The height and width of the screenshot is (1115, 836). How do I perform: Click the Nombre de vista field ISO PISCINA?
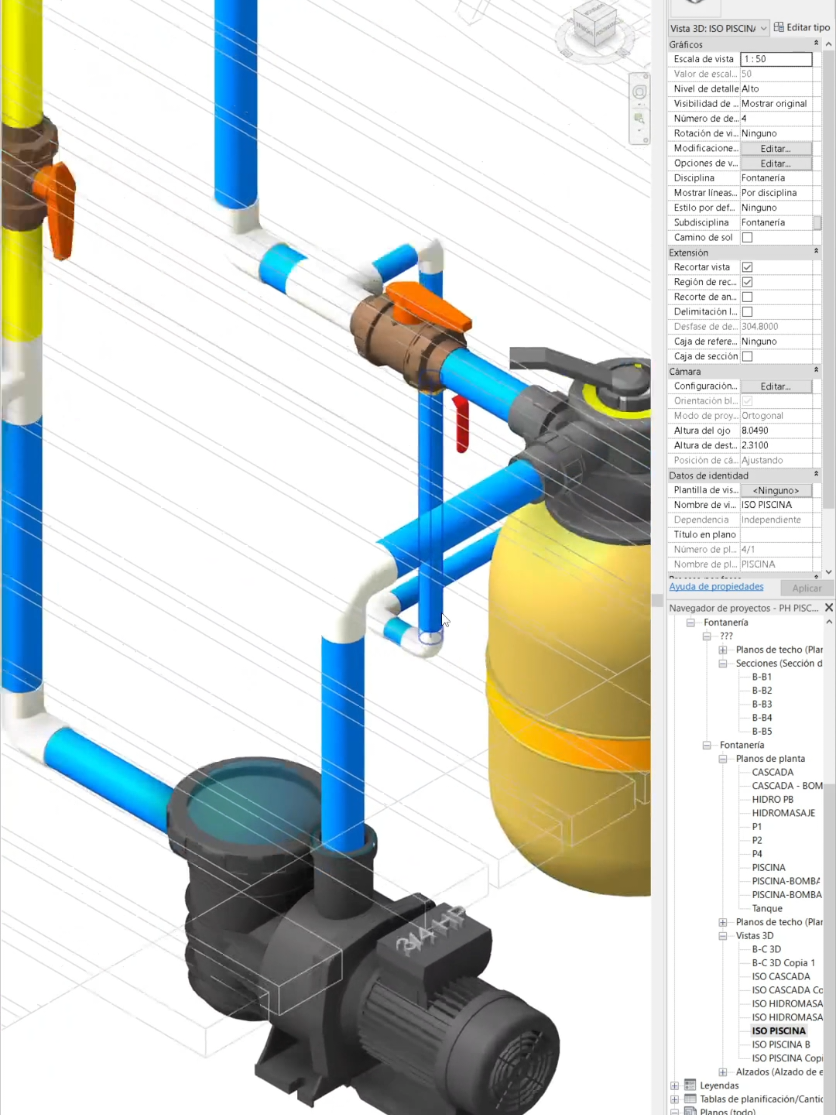coord(776,505)
